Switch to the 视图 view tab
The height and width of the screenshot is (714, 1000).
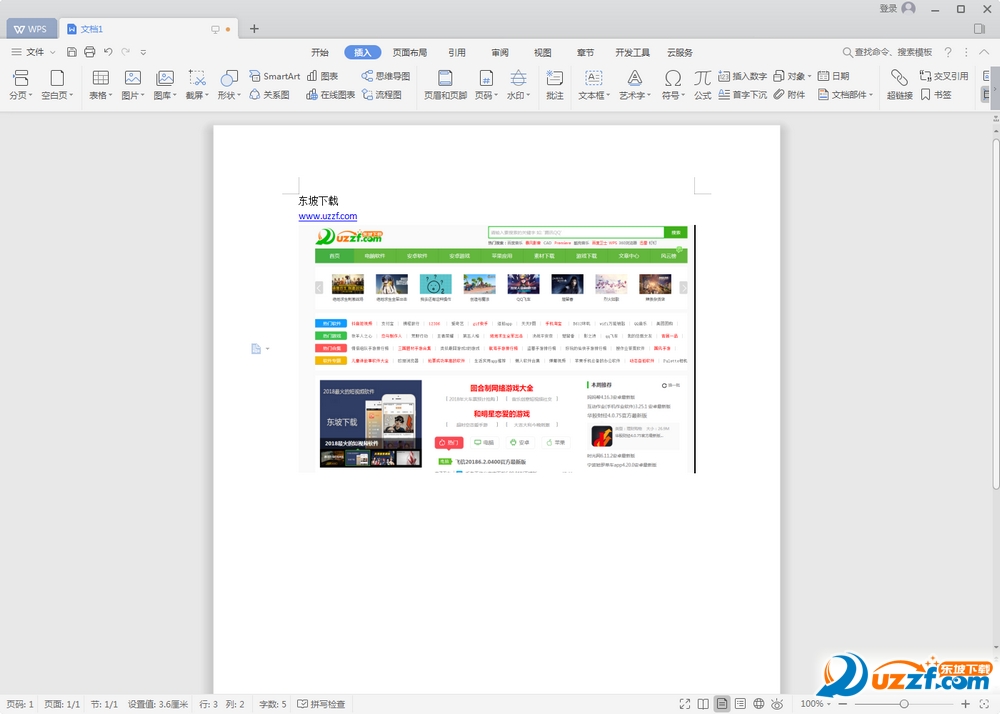[543, 52]
